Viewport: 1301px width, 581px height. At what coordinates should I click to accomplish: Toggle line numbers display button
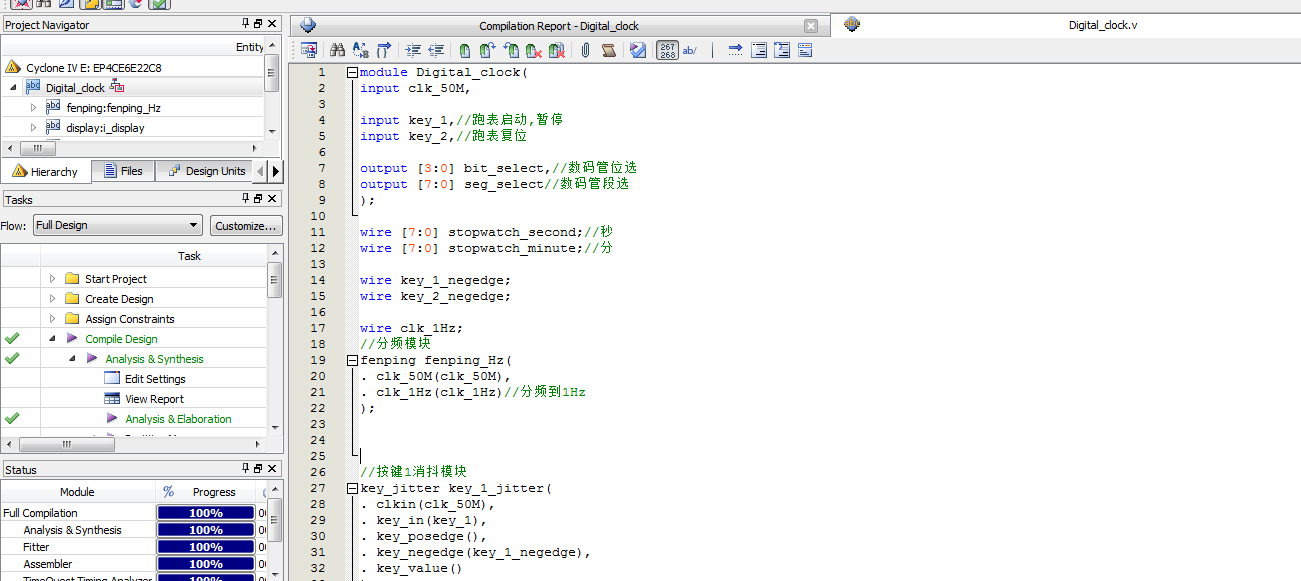click(667, 50)
